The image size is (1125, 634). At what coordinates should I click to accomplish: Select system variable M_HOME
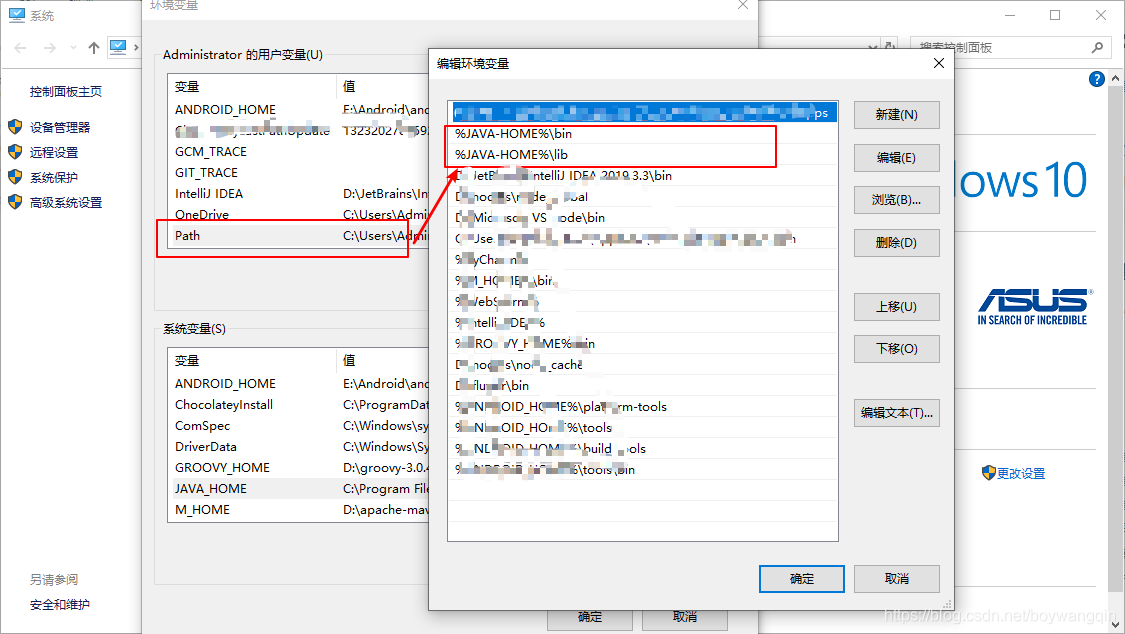[x=298, y=509]
